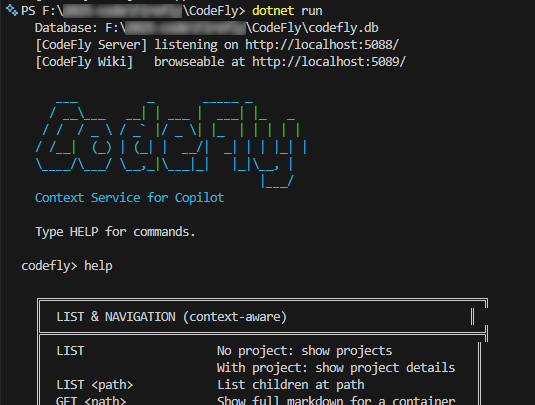Click the typed 'help' command
This screenshot has width=535, height=405.
[98, 265]
